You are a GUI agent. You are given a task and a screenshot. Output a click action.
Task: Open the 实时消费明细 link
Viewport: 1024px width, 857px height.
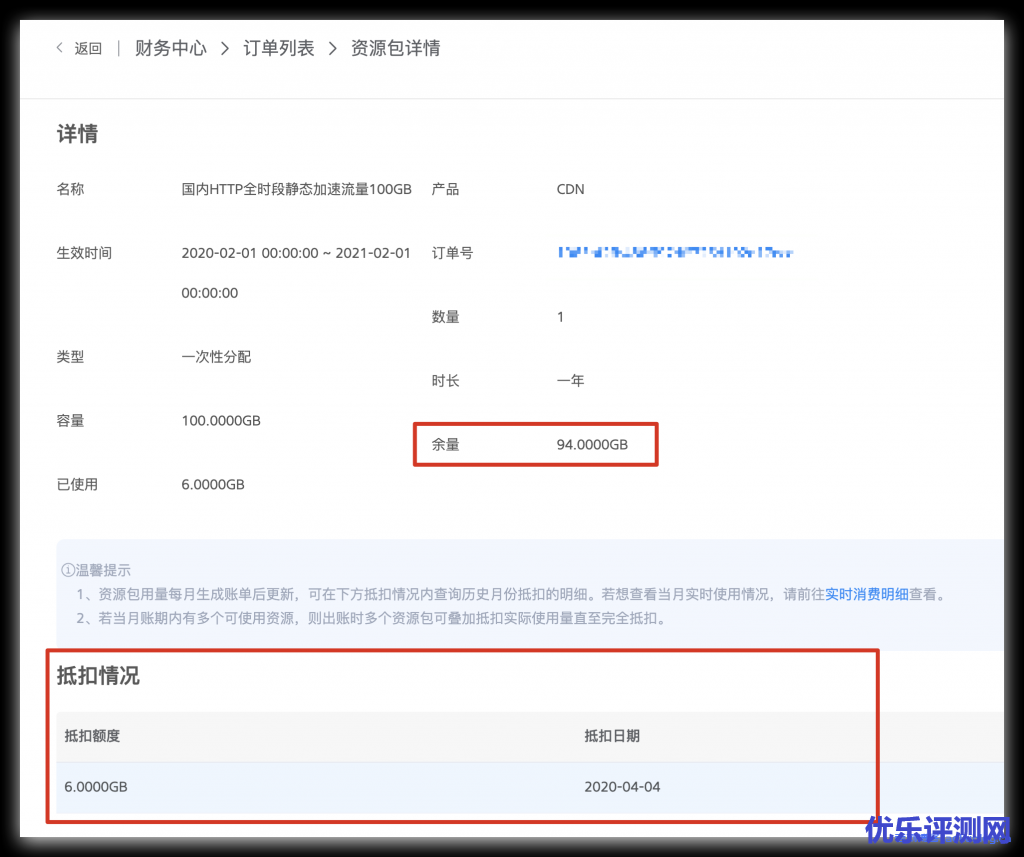click(866, 594)
